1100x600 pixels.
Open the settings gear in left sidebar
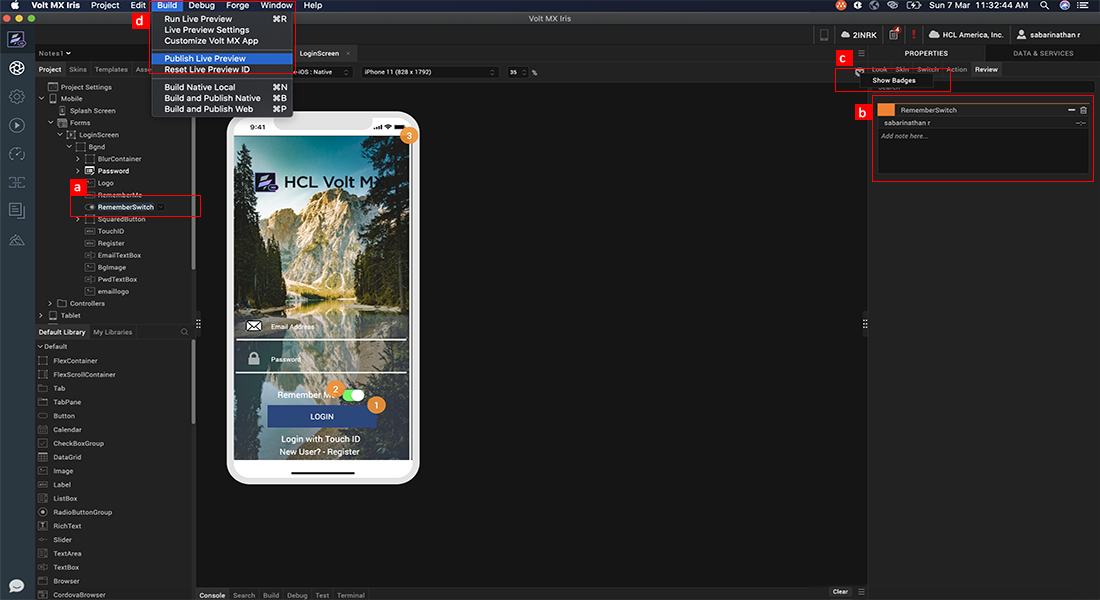16,97
